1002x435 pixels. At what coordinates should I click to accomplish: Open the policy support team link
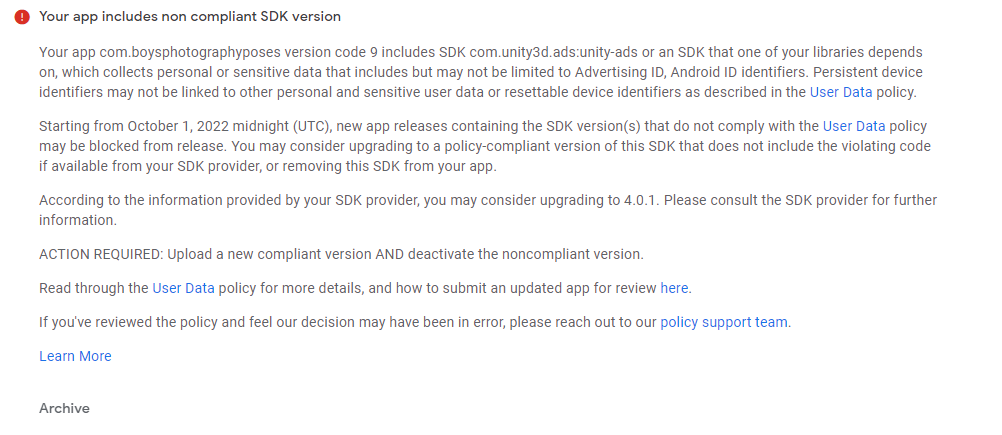(x=724, y=322)
